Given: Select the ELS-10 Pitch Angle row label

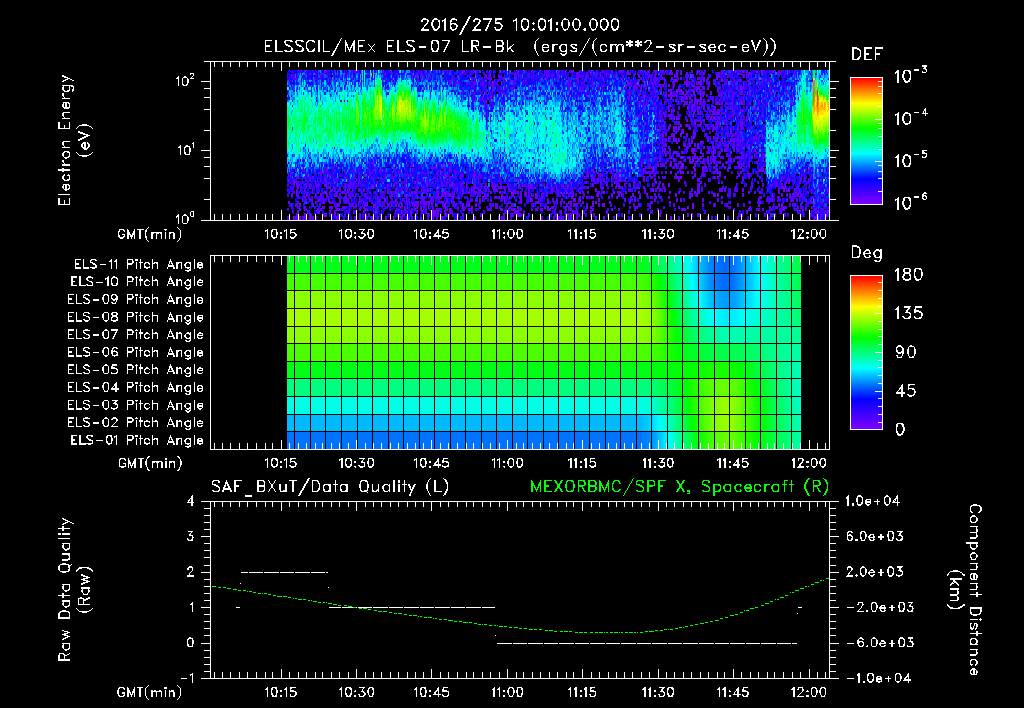Looking at the screenshot, I should pos(137,282).
